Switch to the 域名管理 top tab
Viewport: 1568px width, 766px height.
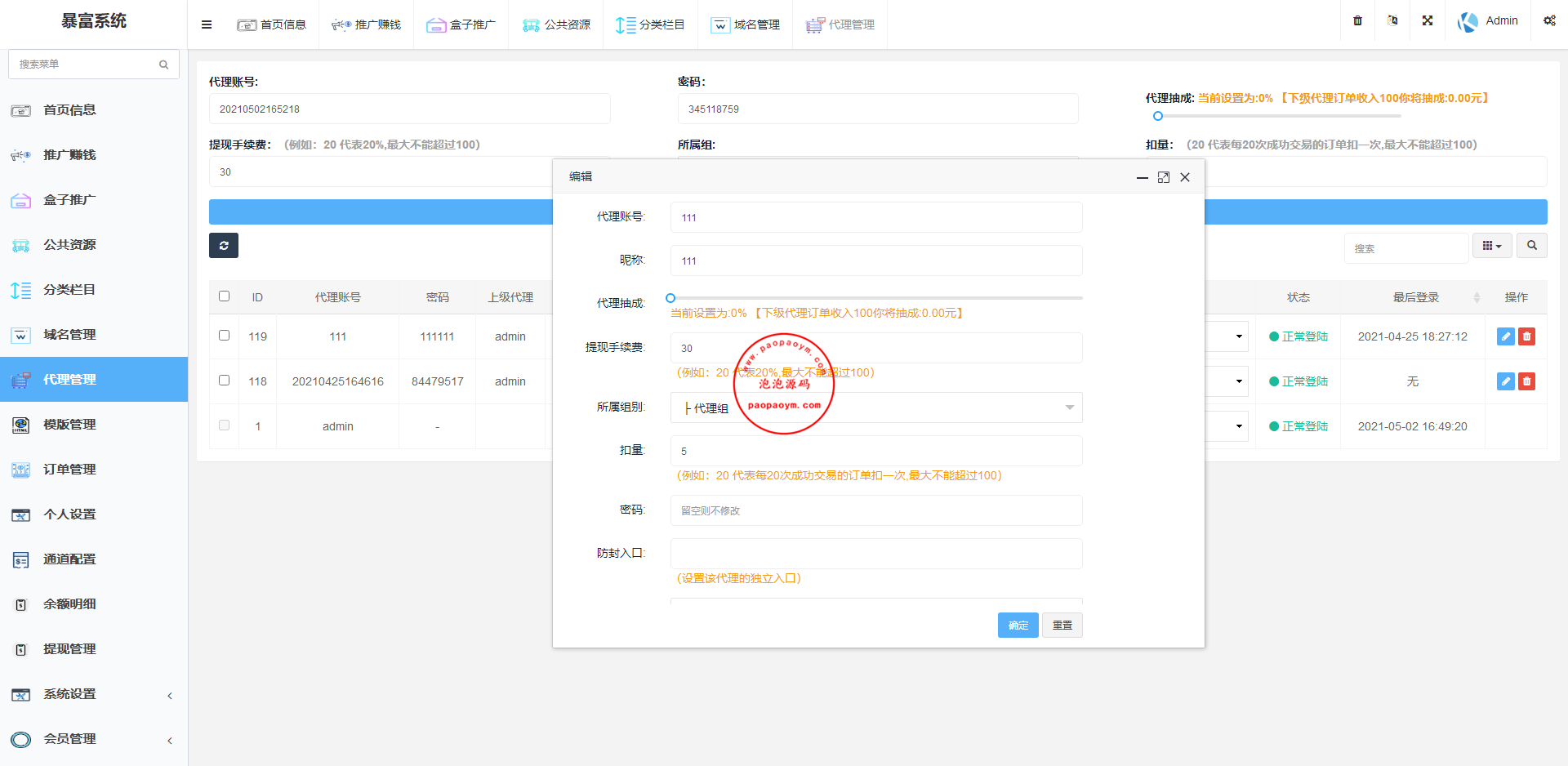745,24
